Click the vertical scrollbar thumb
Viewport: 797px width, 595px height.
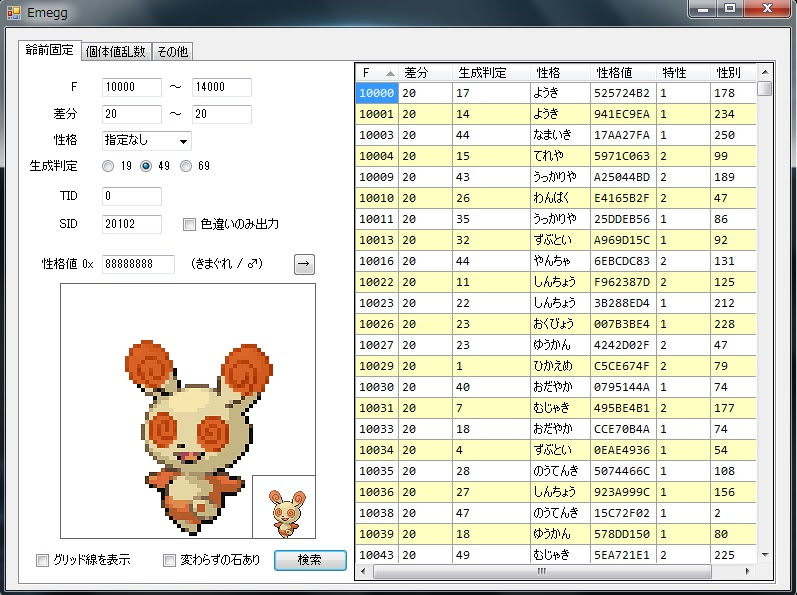pos(765,88)
